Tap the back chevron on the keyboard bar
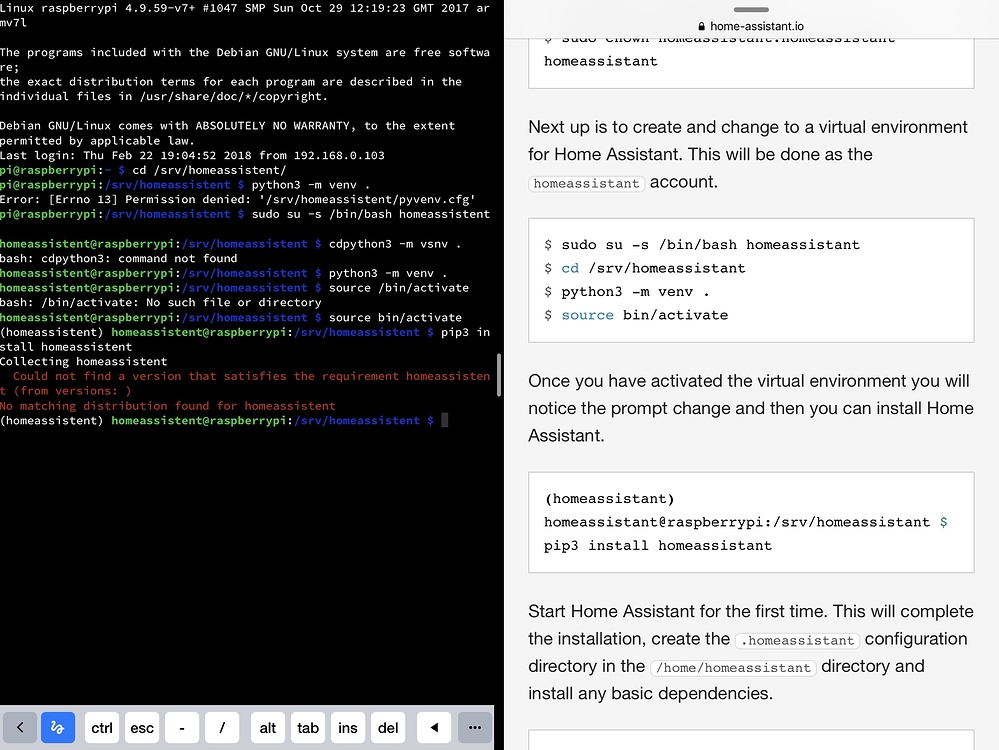Screen dimensions: 999x750 pyautogui.click(x=19, y=727)
